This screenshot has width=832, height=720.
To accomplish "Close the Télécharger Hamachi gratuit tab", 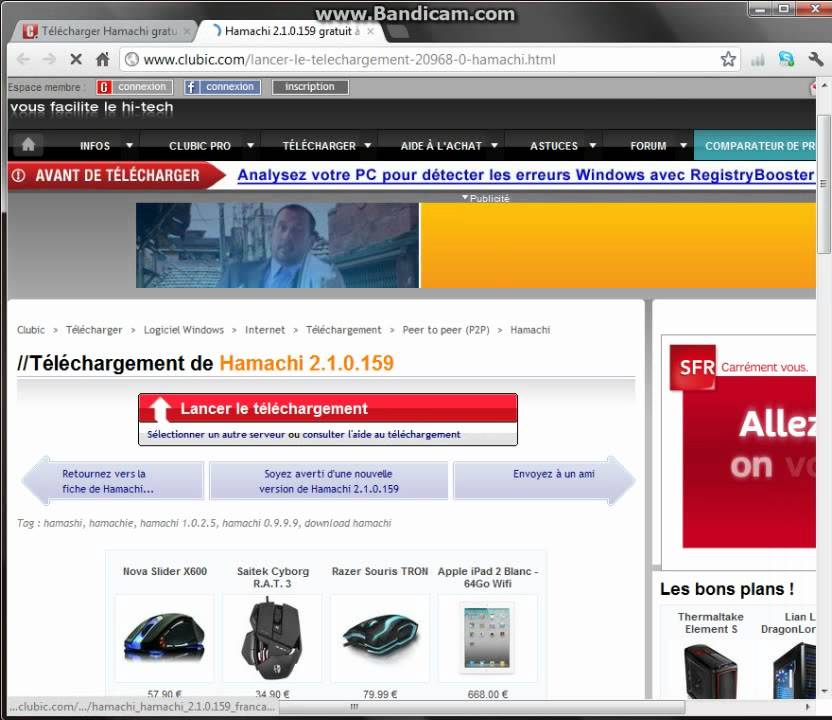I will [x=187, y=31].
